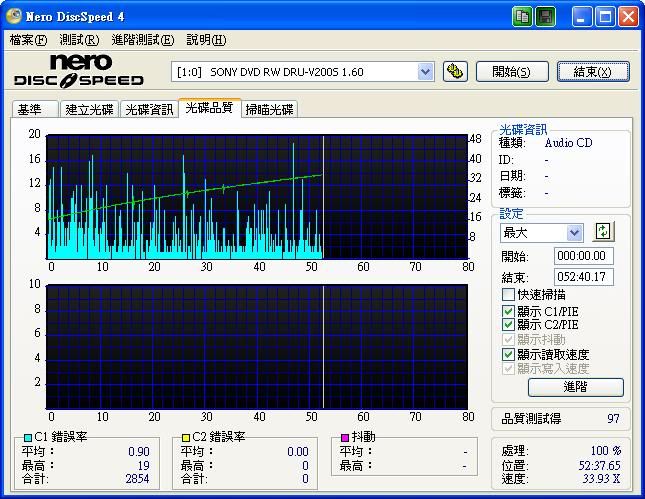The width and height of the screenshot is (645, 499).
Task: Switch to the 掃瞄光碟 tab
Action: click(269, 109)
